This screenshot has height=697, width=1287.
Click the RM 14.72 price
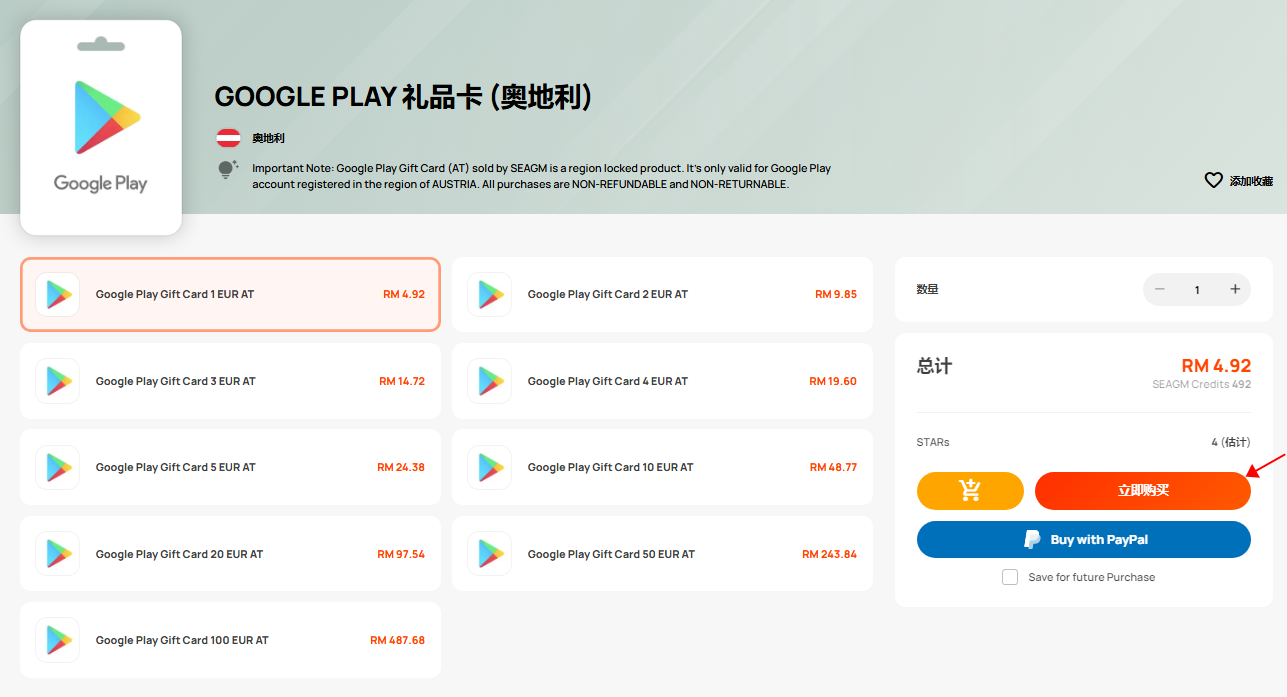pos(402,381)
